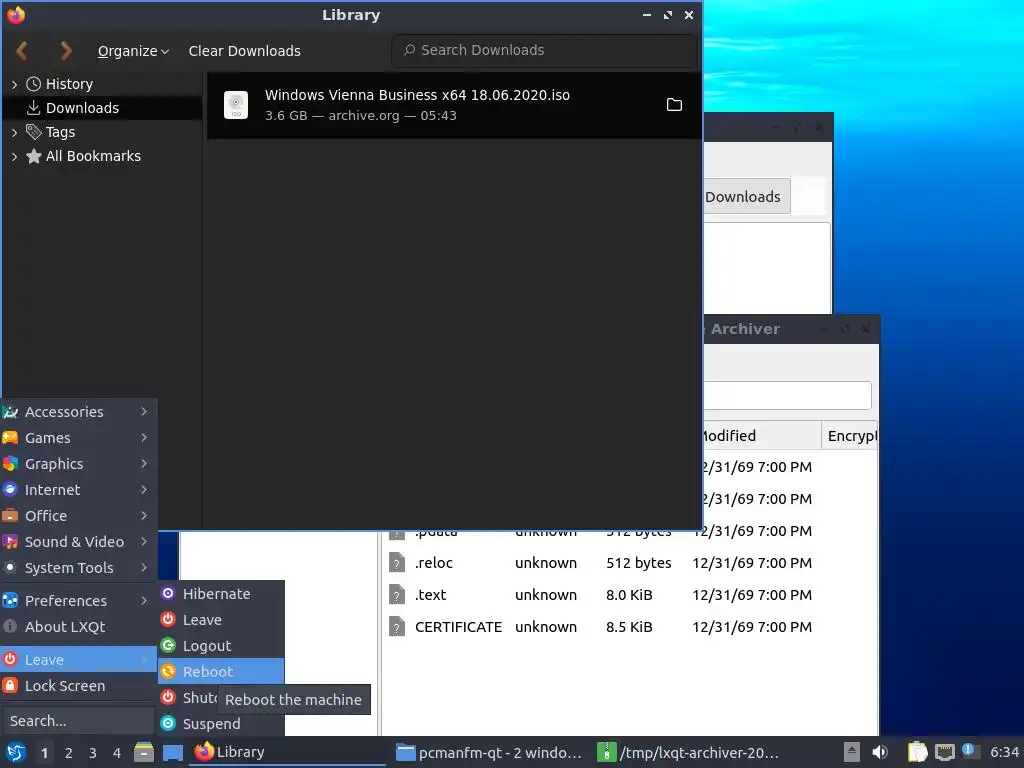Open the LXQt start menu button on the panel

pyautogui.click(x=16, y=752)
